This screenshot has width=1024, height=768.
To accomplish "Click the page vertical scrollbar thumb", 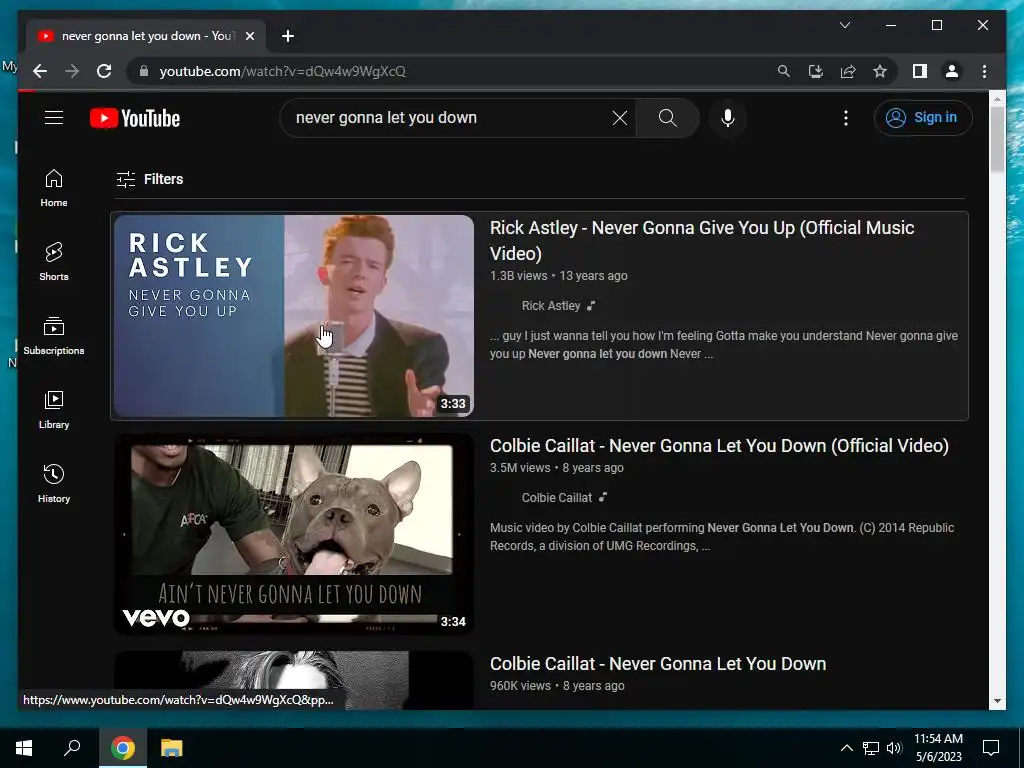I will [997, 139].
